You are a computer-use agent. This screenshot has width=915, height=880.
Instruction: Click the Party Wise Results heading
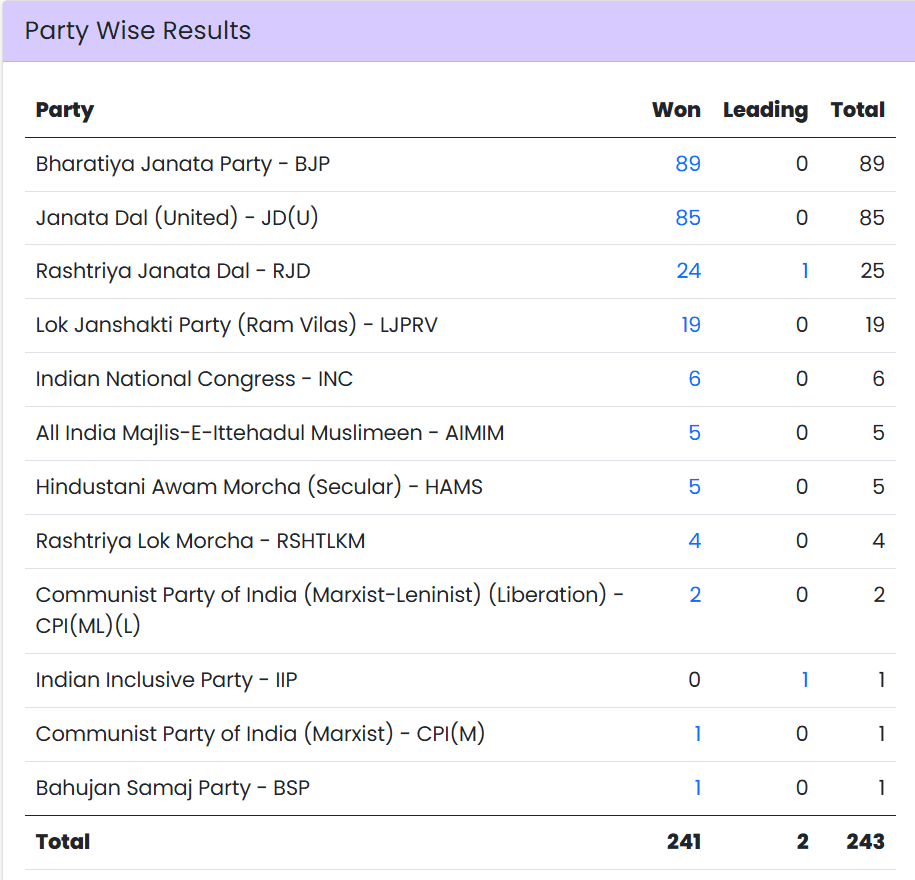tap(138, 31)
